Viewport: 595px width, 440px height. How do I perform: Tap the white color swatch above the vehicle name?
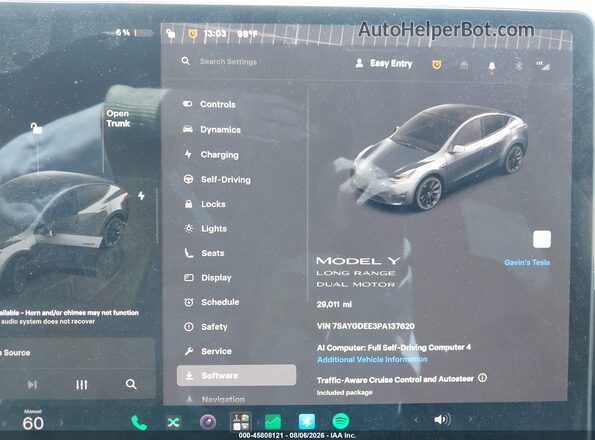[542, 239]
